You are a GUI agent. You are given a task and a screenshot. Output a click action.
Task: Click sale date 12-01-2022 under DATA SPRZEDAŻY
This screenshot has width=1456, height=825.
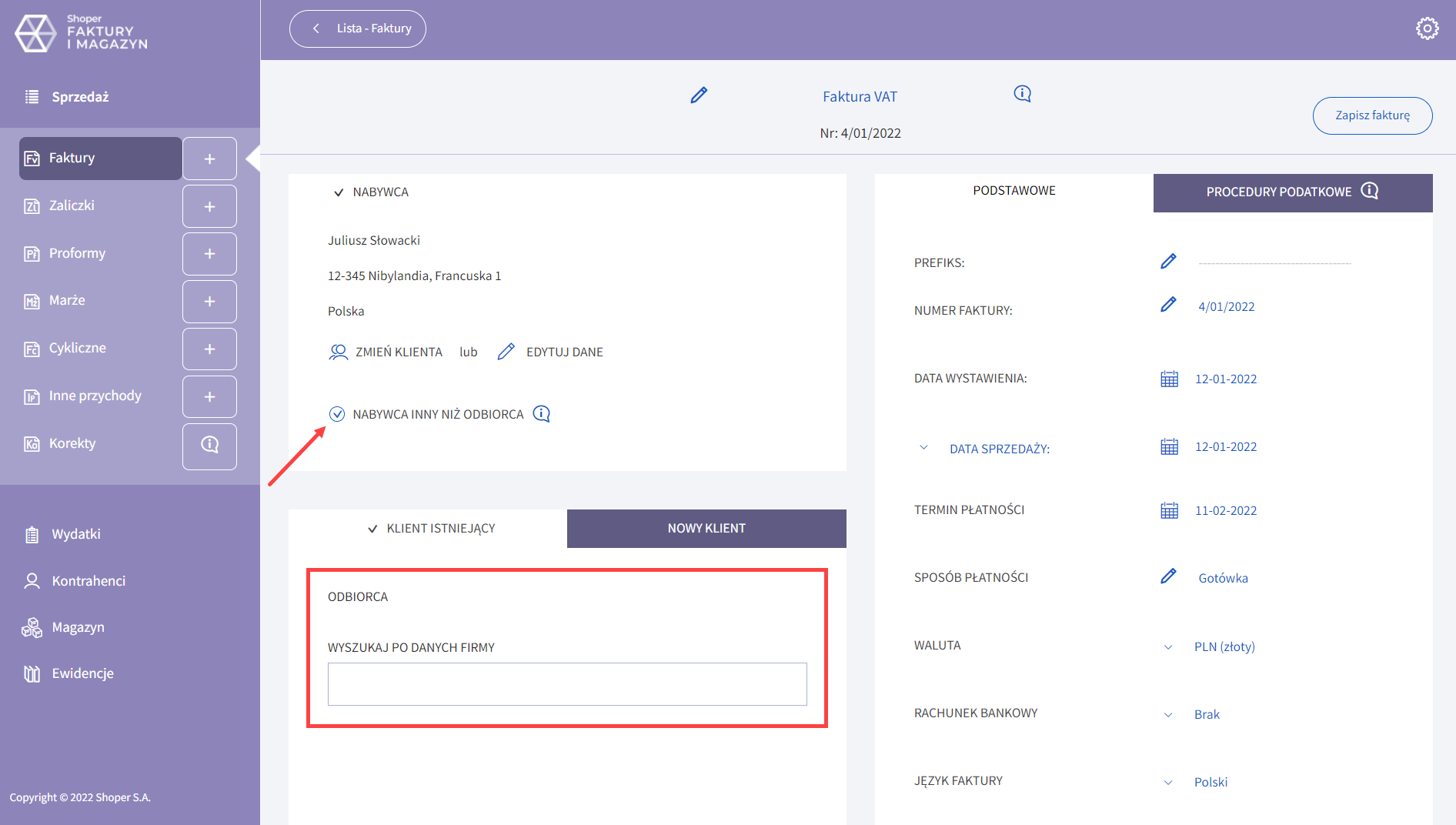1226,447
